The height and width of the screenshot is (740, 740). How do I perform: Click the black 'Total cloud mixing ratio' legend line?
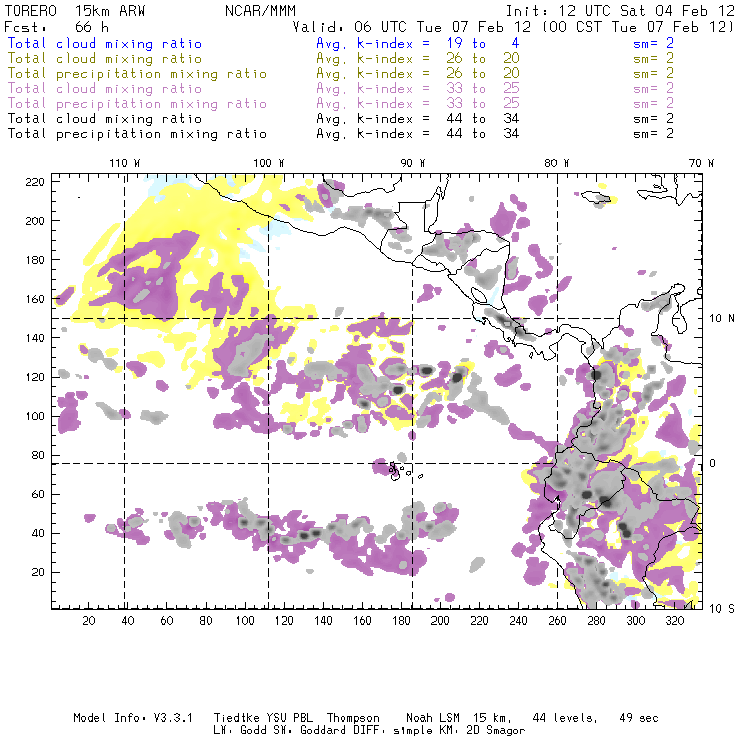point(105,118)
